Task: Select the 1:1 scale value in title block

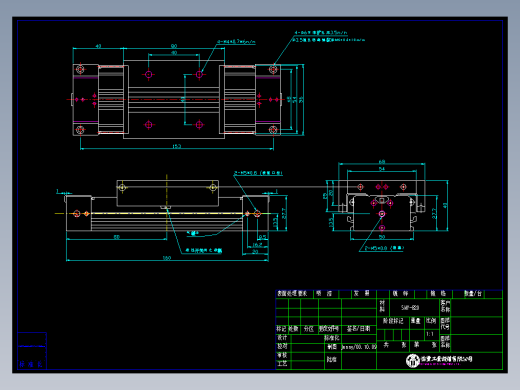Action: (430, 334)
